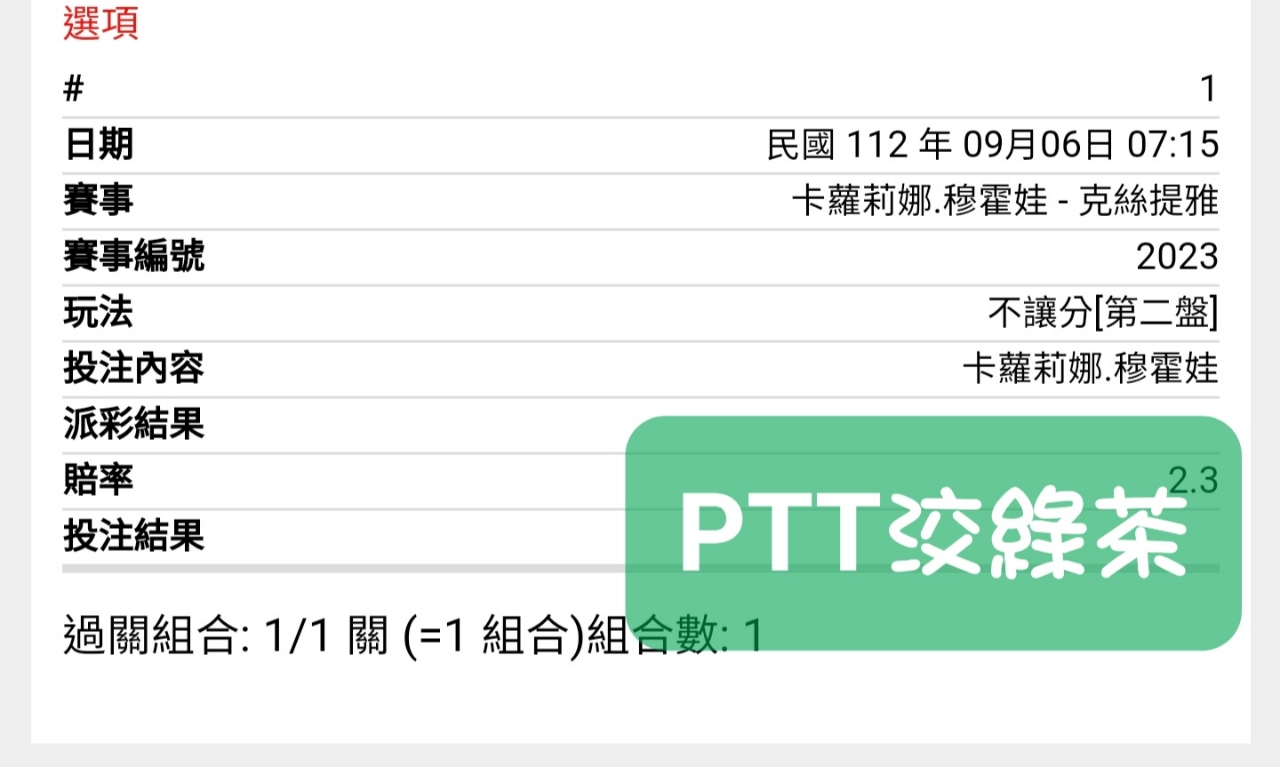The height and width of the screenshot is (767, 1280).
Task: Click event number 2023
Action: [x=1177, y=257]
